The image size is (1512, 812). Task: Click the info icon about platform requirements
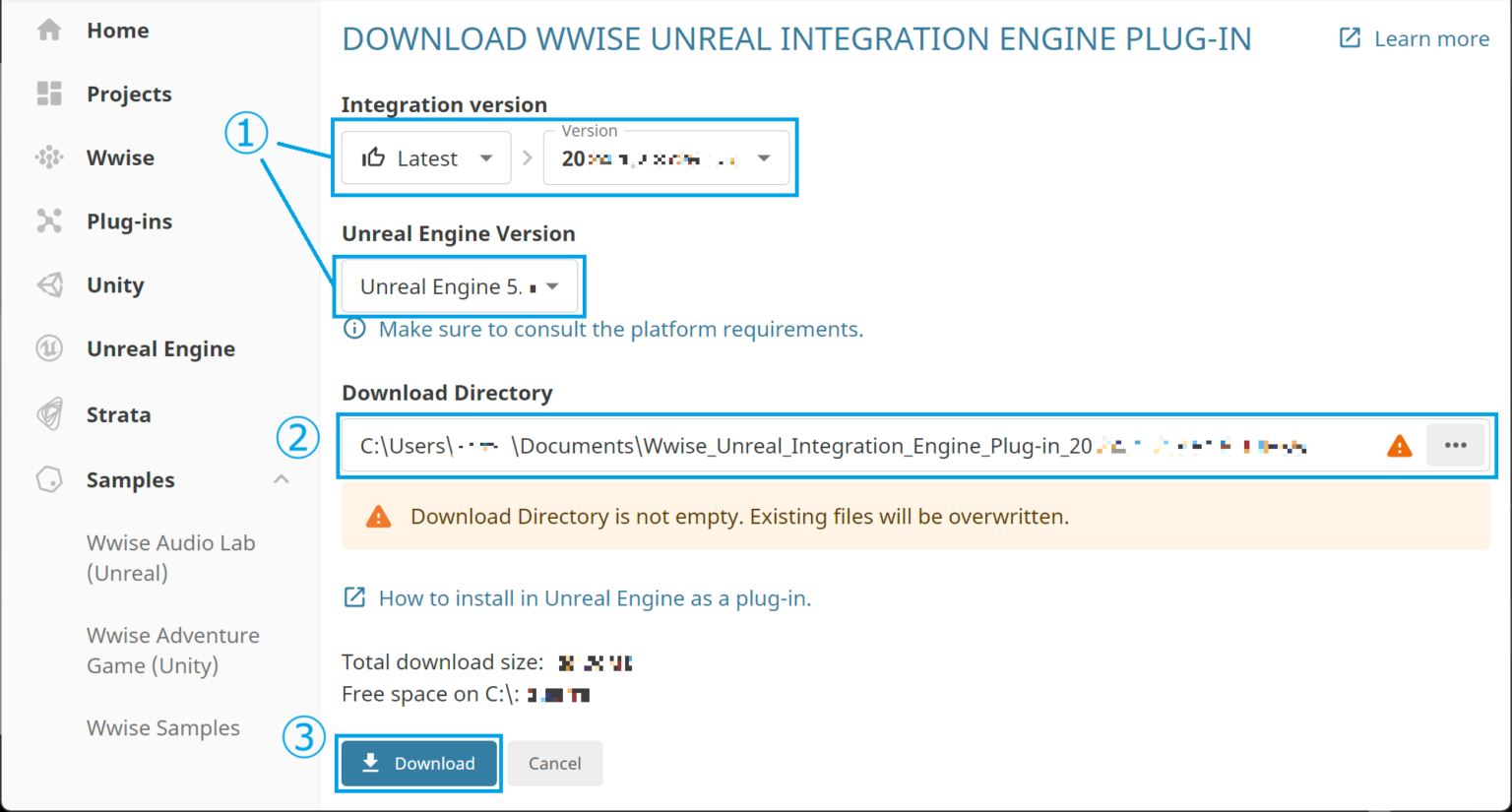(354, 328)
